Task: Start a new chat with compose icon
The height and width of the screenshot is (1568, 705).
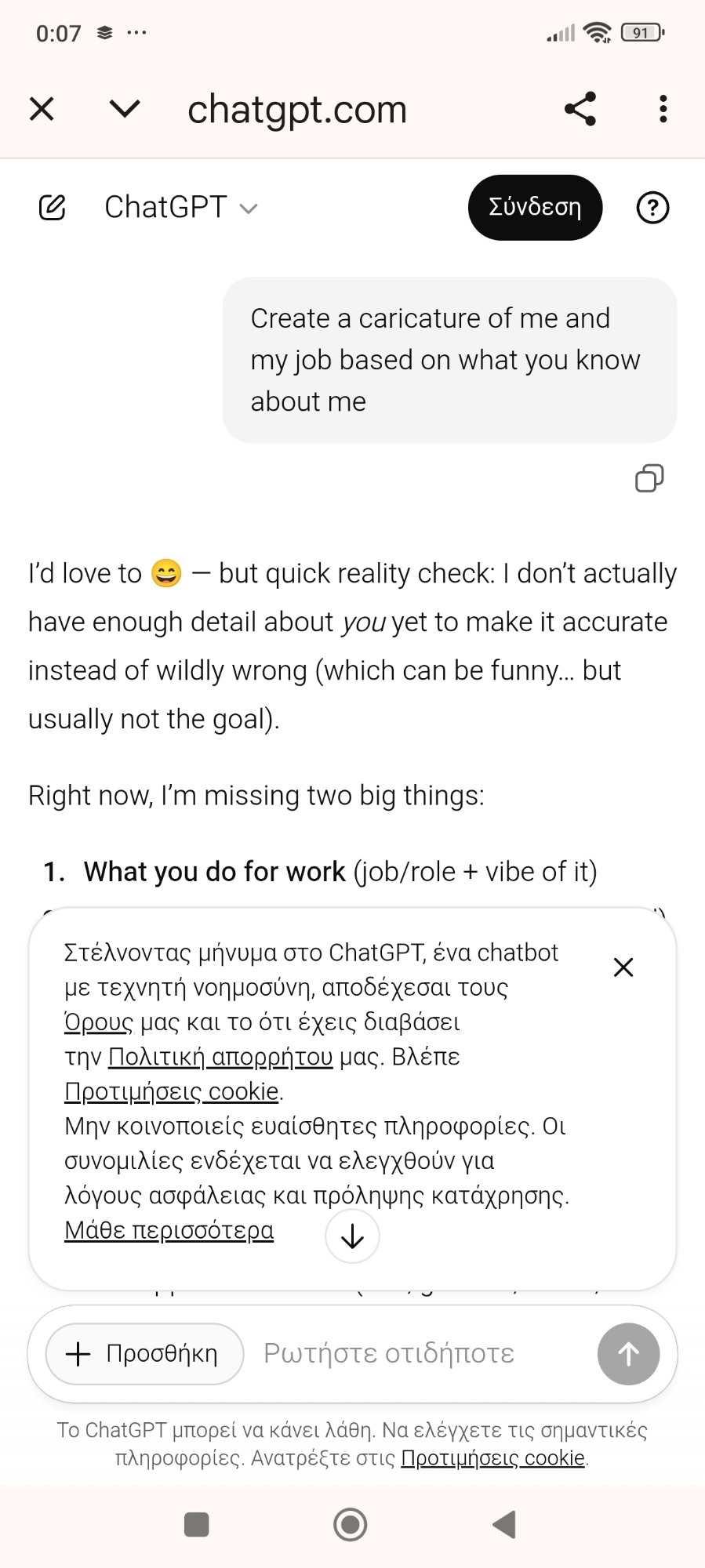Action: tap(53, 208)
